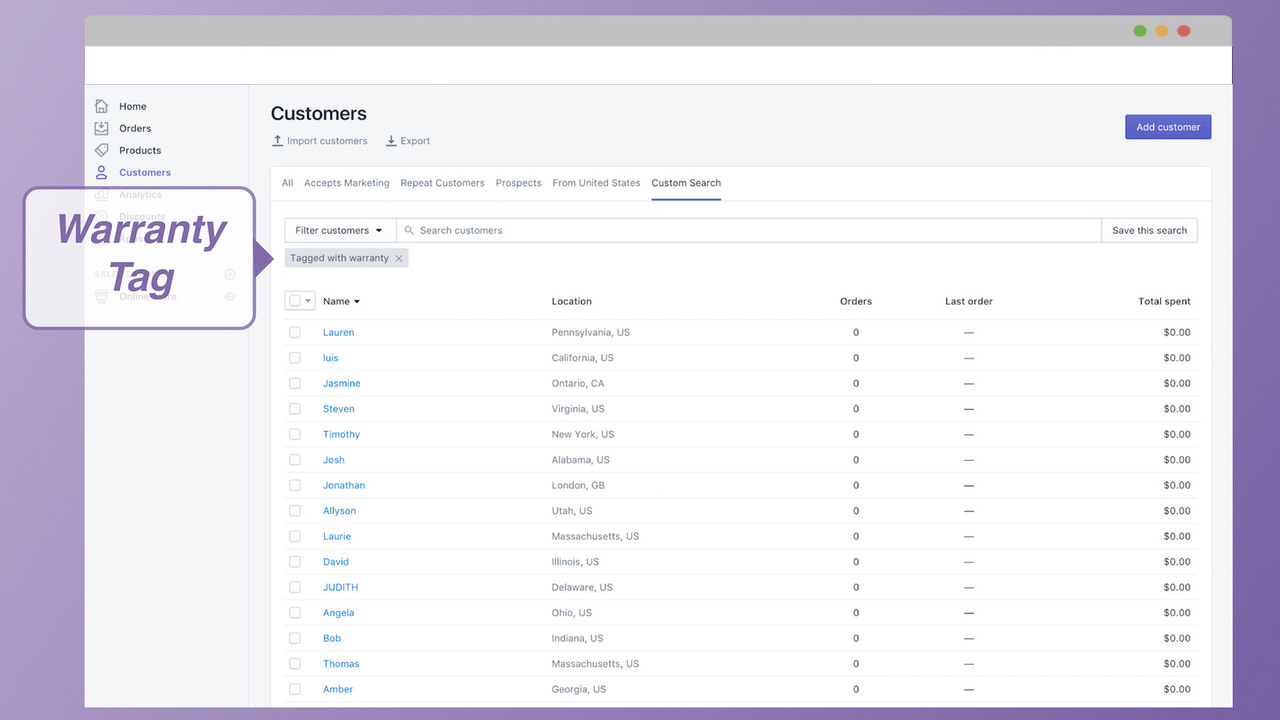Screen dimensions: 1280x720
Task: Save this search button click
Action: pos(1149,230)
